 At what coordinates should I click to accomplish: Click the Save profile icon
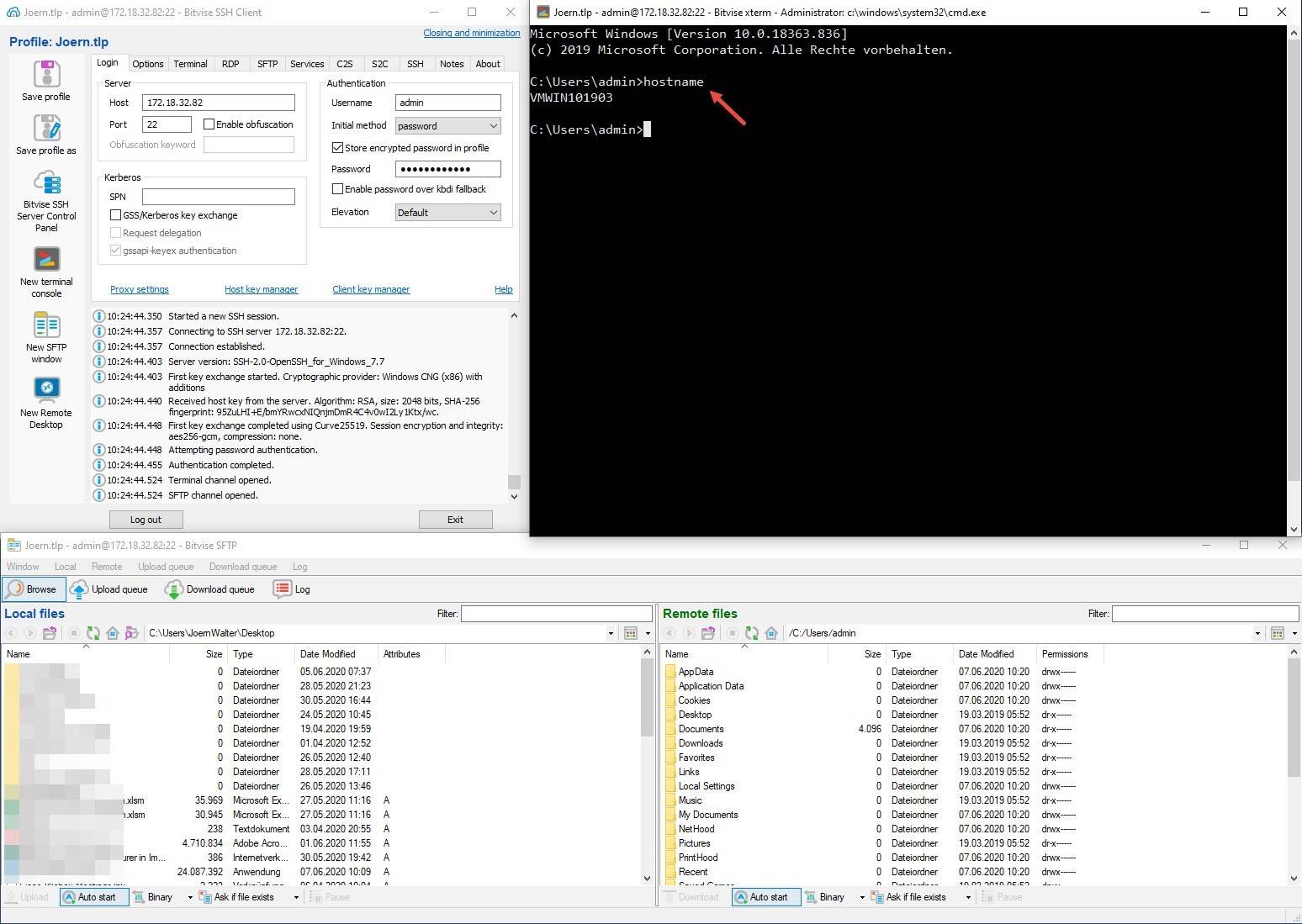tap(46, 75)
